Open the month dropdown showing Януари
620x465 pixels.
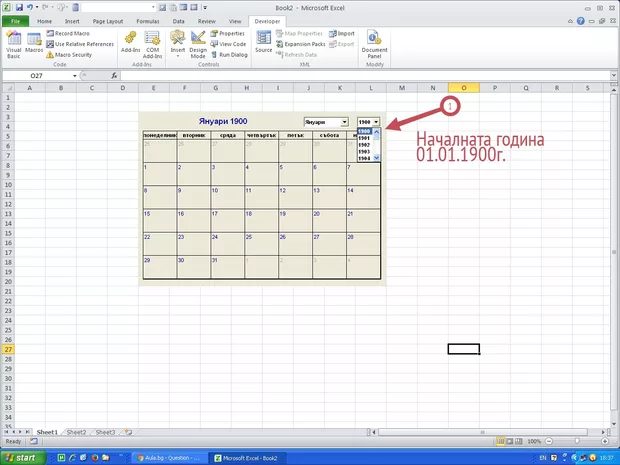click(345, 122)
